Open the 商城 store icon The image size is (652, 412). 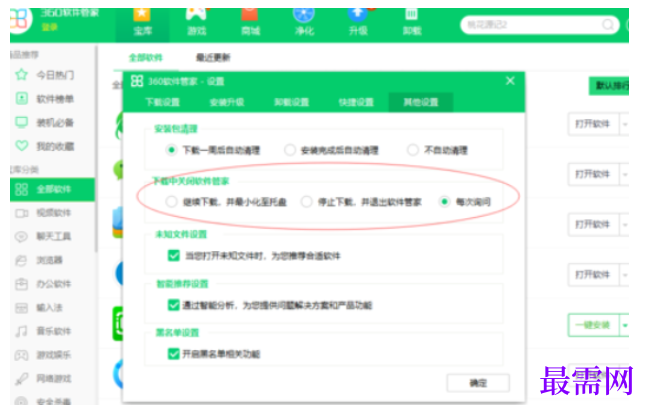pyautogui.click(x=250, y=14)
